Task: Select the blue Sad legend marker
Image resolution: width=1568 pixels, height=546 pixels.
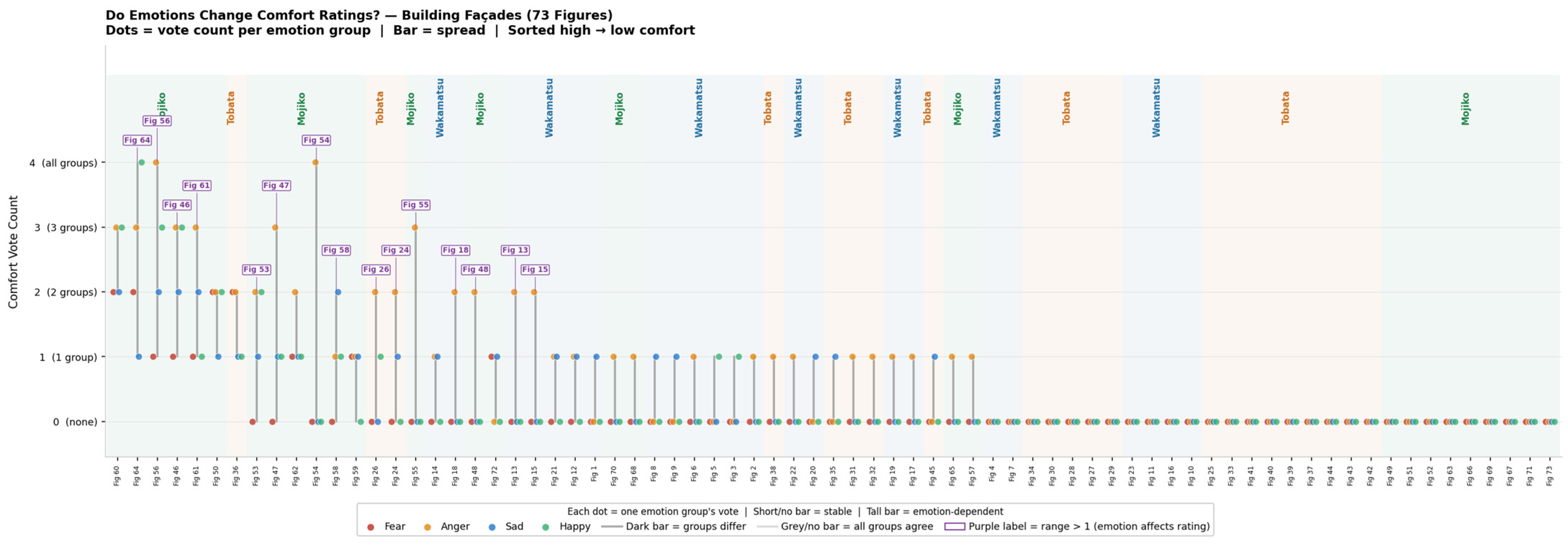Action: 492,527
